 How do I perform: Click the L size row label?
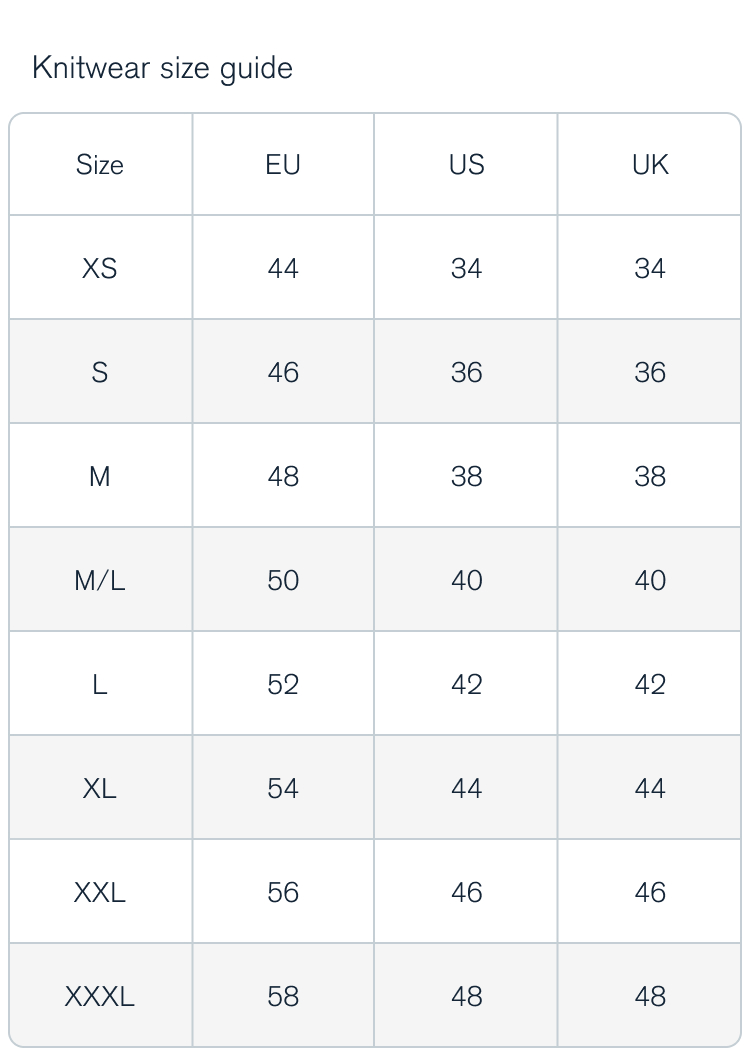100,685
